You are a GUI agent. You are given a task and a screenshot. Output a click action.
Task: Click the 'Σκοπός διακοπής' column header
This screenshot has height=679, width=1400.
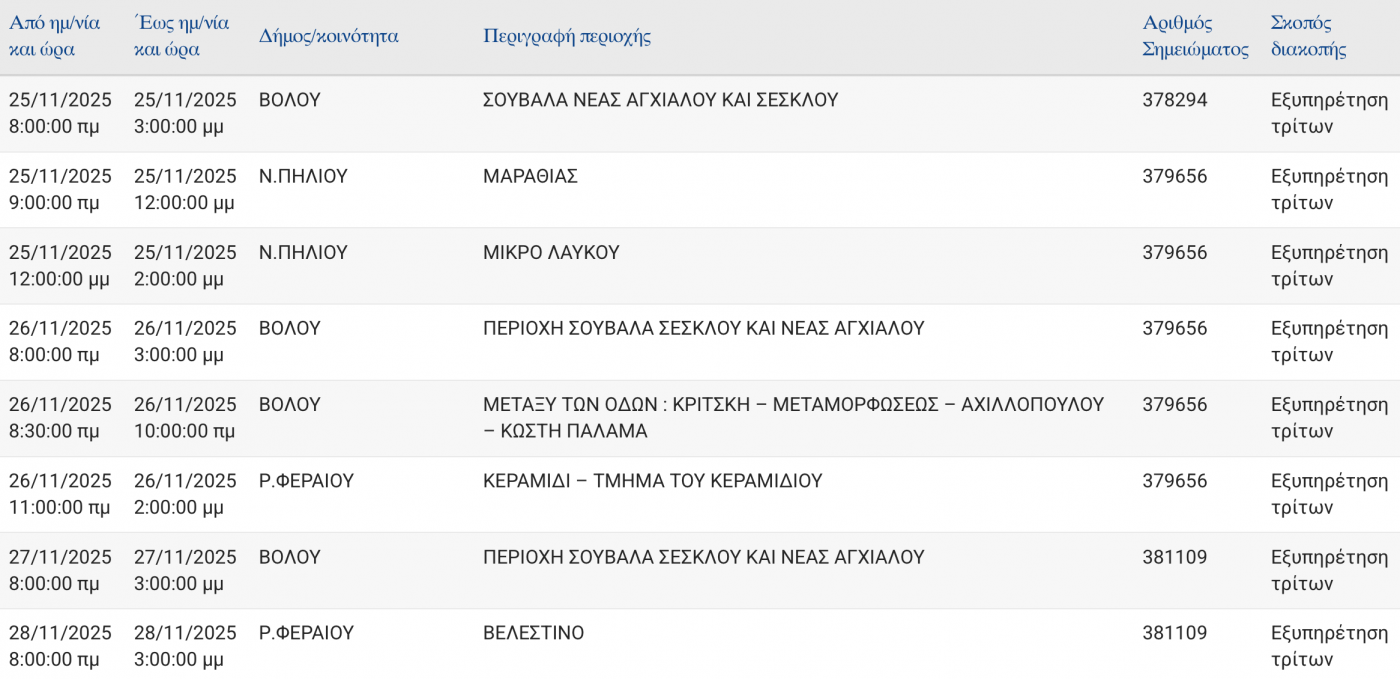tap(1308, 36)
